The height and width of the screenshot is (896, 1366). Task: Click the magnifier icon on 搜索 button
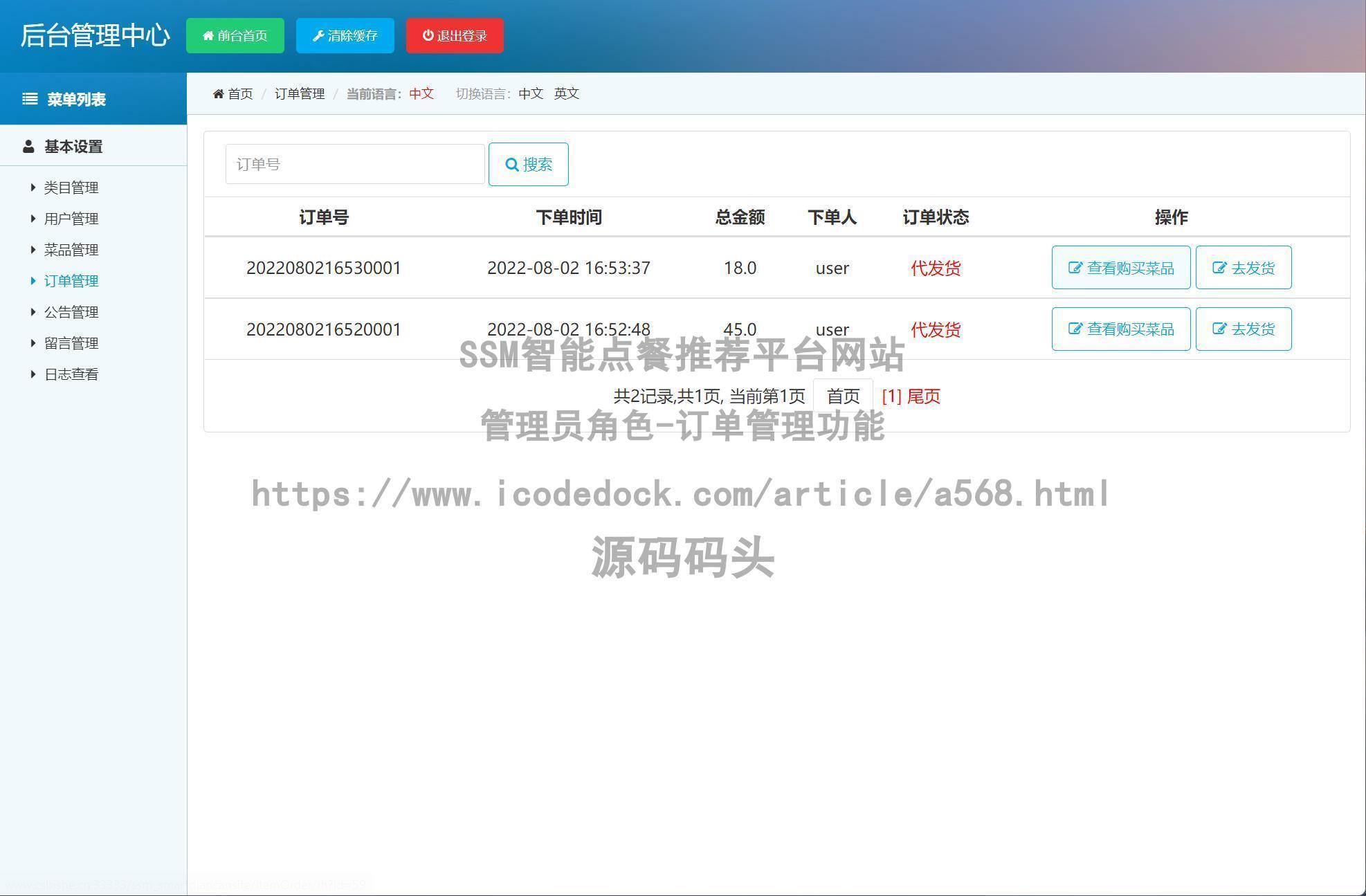(x=512, y=164)
